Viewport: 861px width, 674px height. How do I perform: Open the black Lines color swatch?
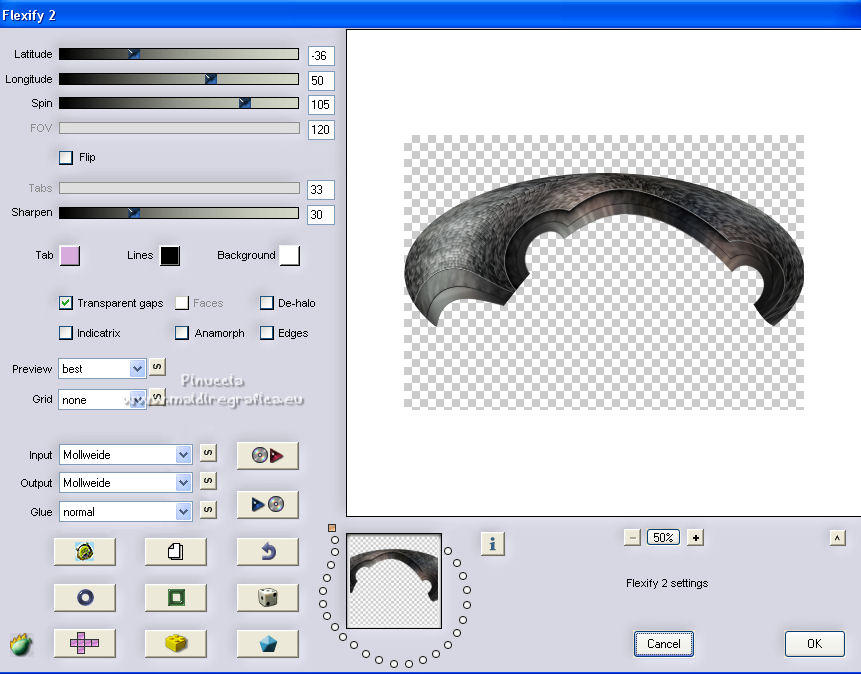[170, 255]
